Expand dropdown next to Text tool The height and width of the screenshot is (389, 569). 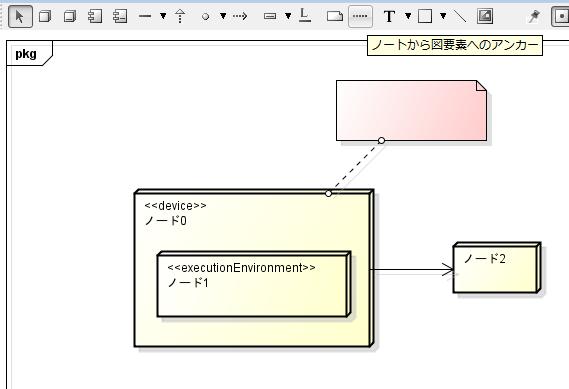tap(408, 16)
